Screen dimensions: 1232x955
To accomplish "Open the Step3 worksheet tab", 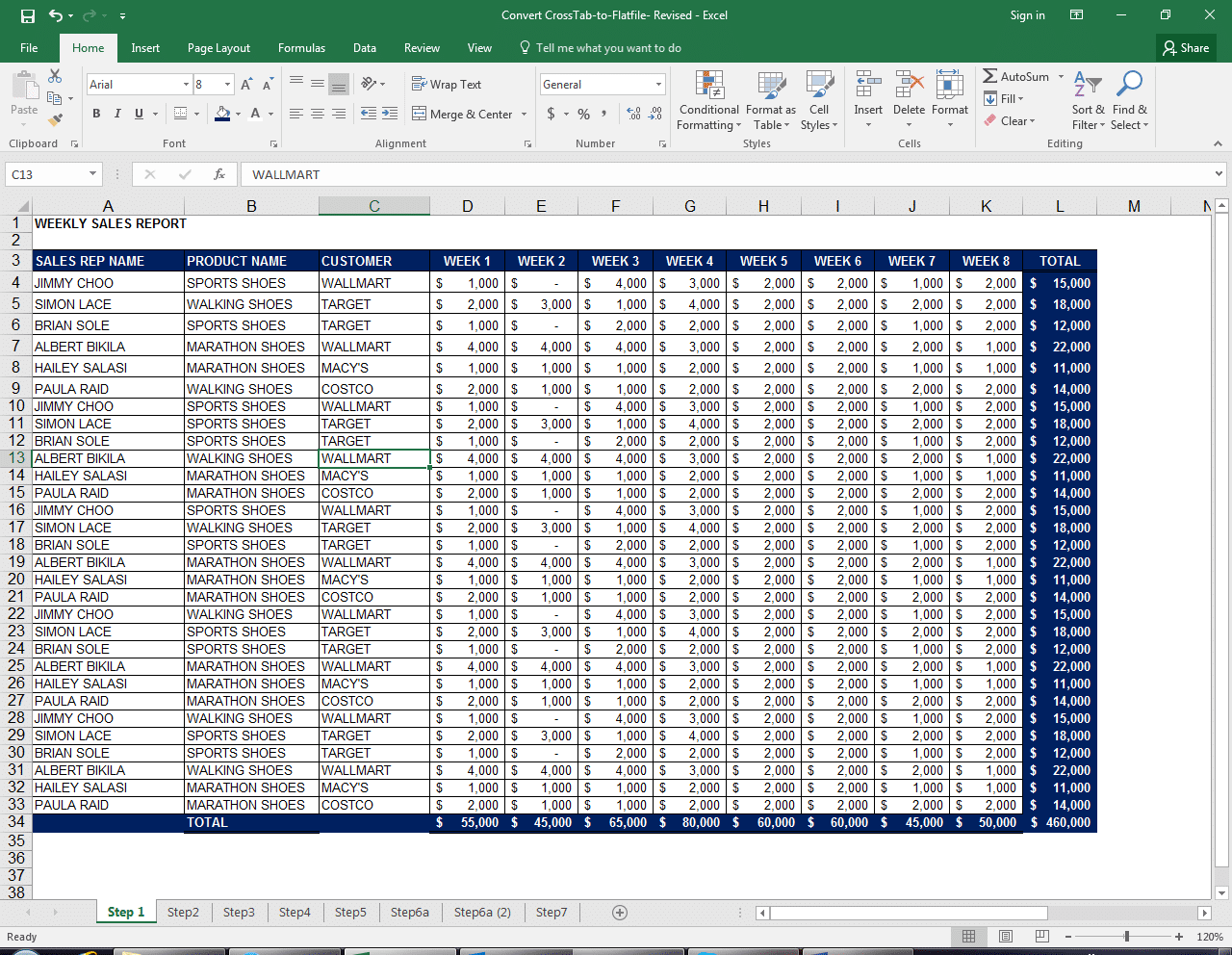I will (239, 912).
